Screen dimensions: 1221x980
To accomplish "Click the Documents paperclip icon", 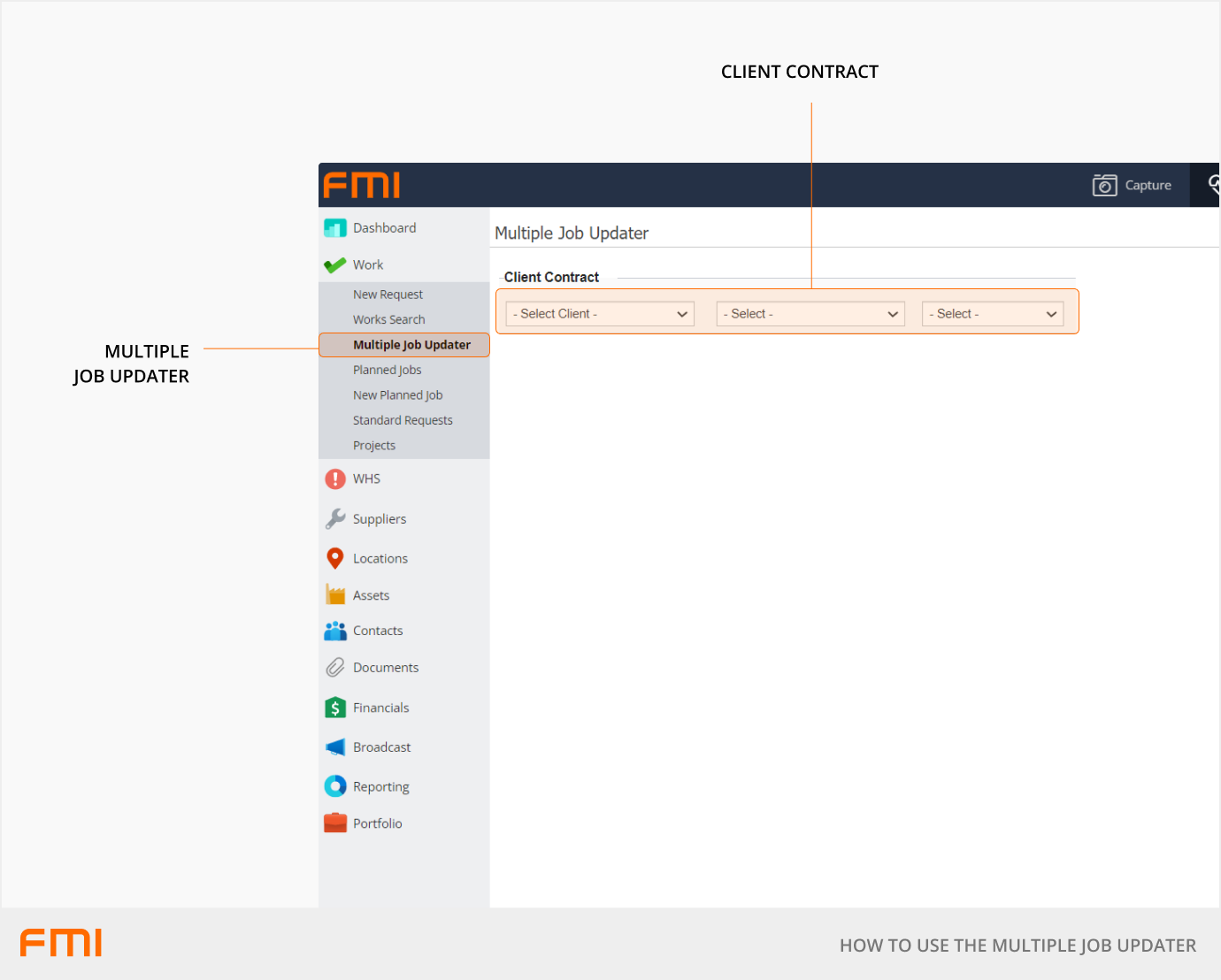I will click(335, 668).
